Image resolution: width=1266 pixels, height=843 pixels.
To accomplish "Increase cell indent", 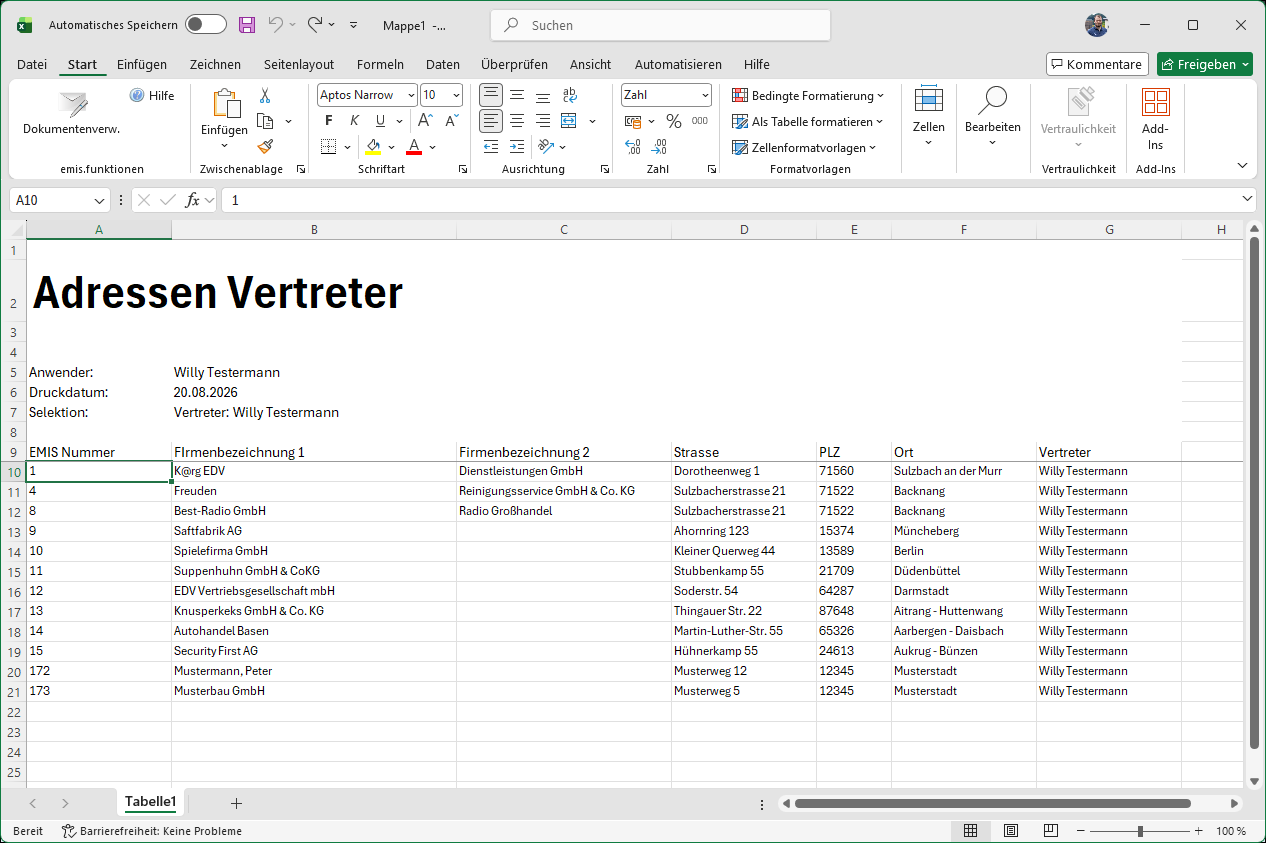I will tap(517, 146).
